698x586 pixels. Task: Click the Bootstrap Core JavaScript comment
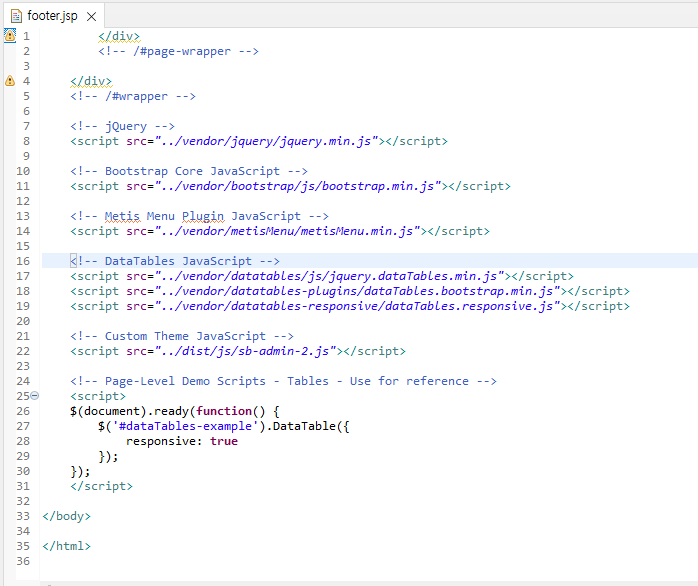(189, 171)
